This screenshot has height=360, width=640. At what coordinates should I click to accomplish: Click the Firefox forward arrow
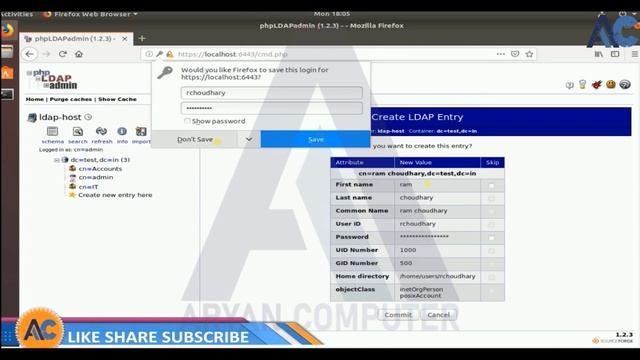click(47, 54)
